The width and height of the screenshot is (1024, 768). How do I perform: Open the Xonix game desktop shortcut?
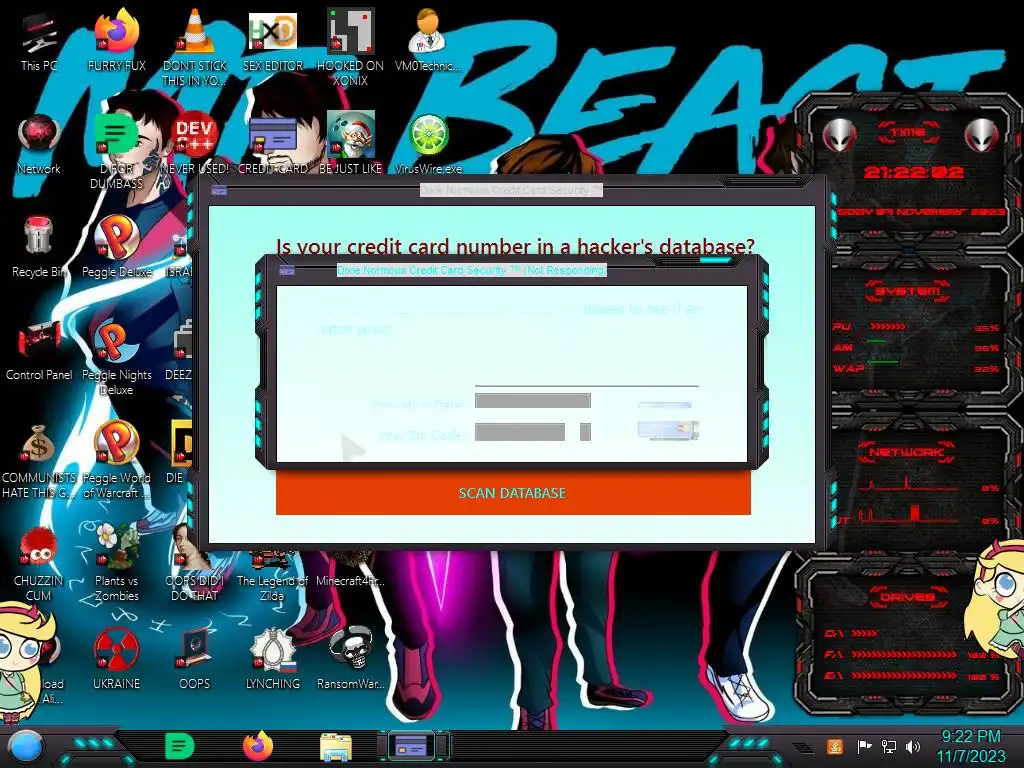(350, 31)
